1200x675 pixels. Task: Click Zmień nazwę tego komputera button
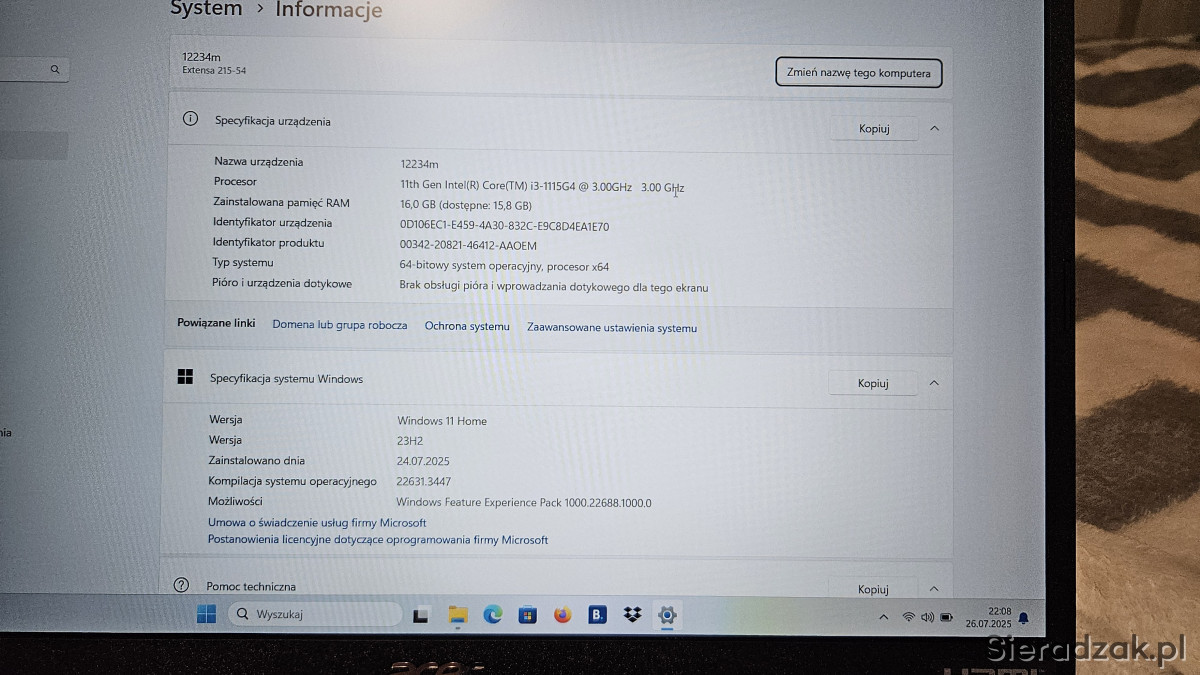point(858,72)
